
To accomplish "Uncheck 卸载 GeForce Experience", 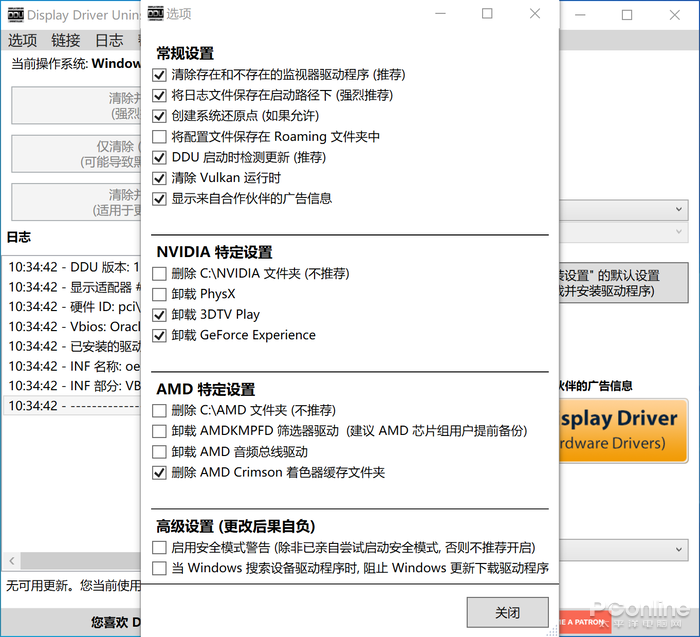I will point(159,335).
